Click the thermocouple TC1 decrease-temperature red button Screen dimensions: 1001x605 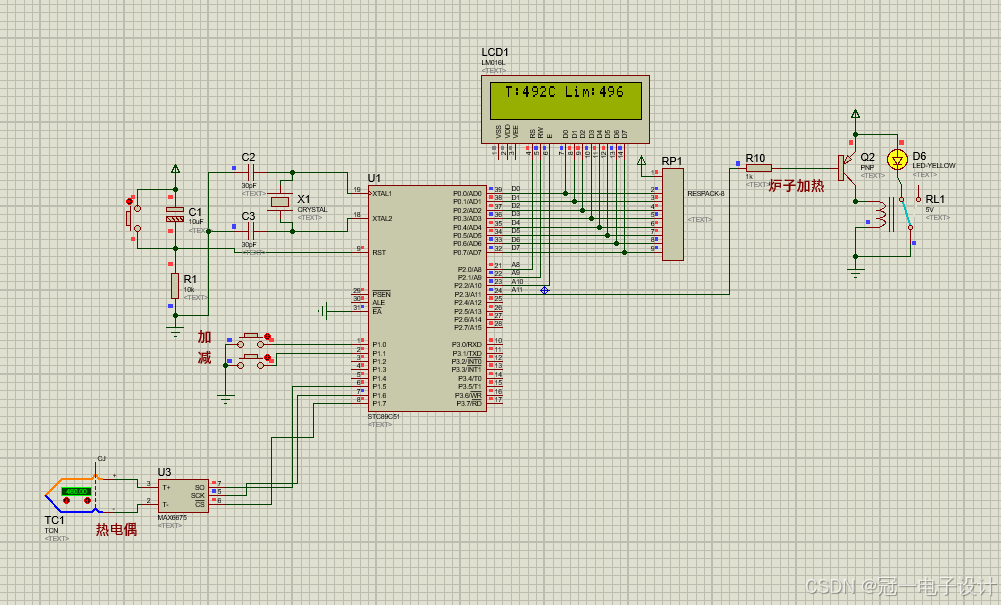pyautogui.click(x=66, y=501)
